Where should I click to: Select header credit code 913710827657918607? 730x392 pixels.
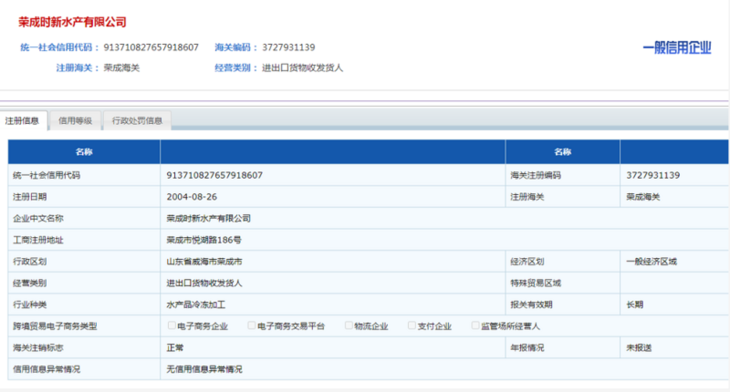pyautogui.click(x=151, y=47)
